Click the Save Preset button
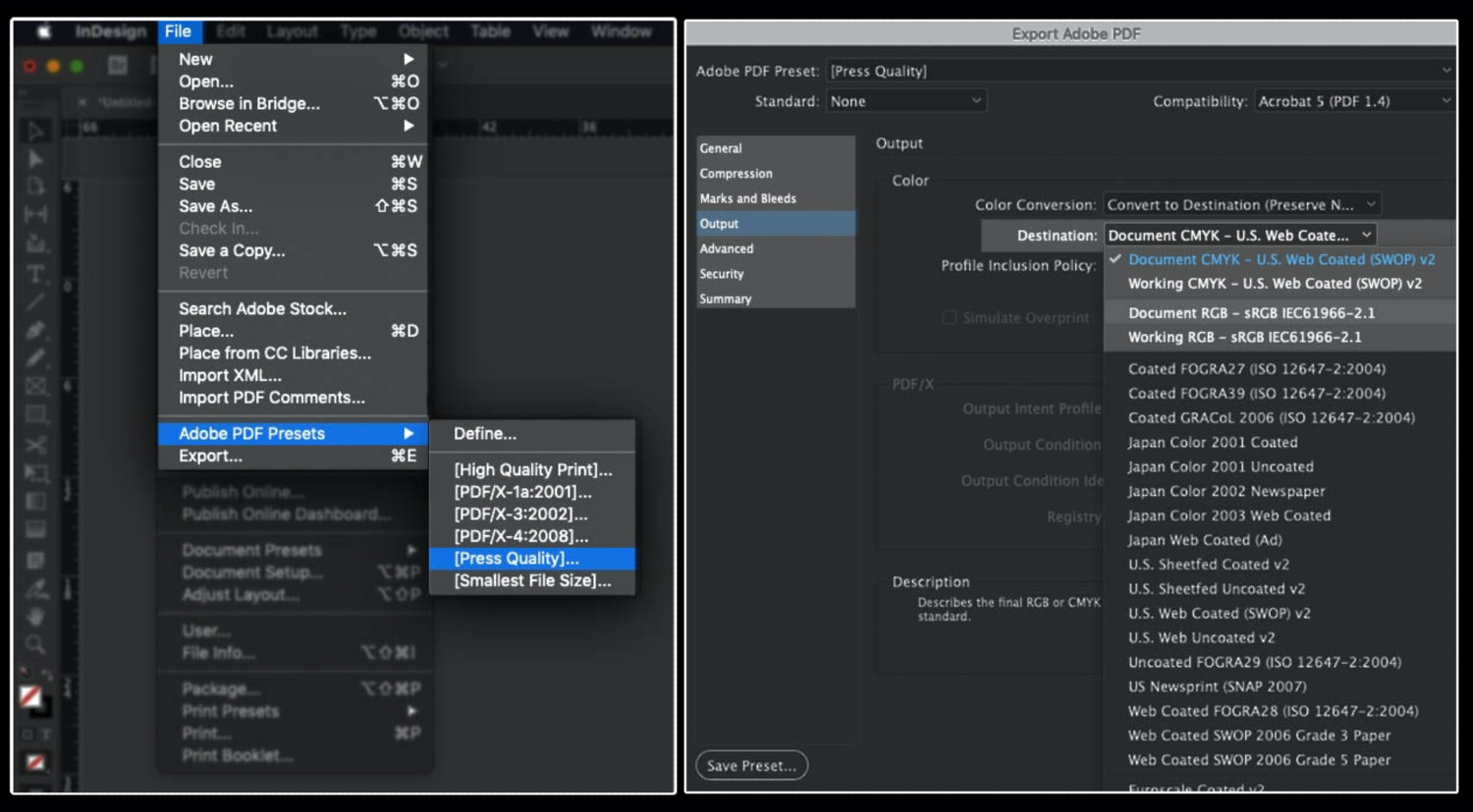The height and width of the screenshot is (812, 1473). point(751,766)
